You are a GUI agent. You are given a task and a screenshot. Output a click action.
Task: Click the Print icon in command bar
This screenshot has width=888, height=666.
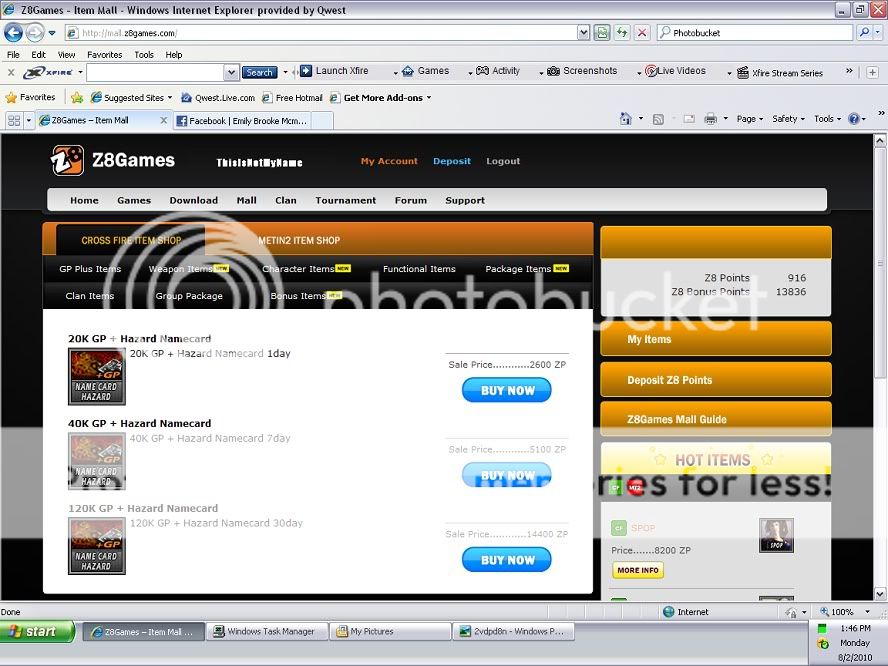tap(709, 119)
